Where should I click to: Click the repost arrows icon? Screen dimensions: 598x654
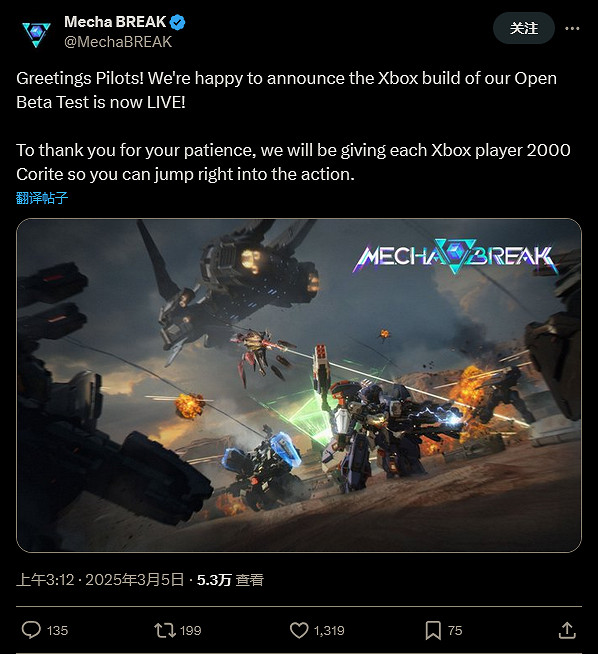[165, 630]
